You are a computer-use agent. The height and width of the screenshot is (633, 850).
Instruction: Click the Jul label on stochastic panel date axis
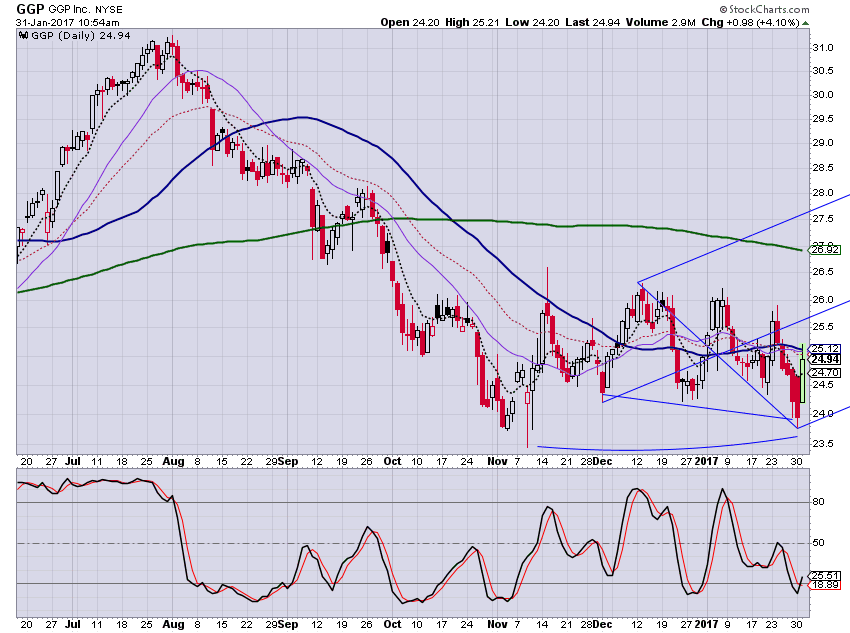click(x=73, y=624)
